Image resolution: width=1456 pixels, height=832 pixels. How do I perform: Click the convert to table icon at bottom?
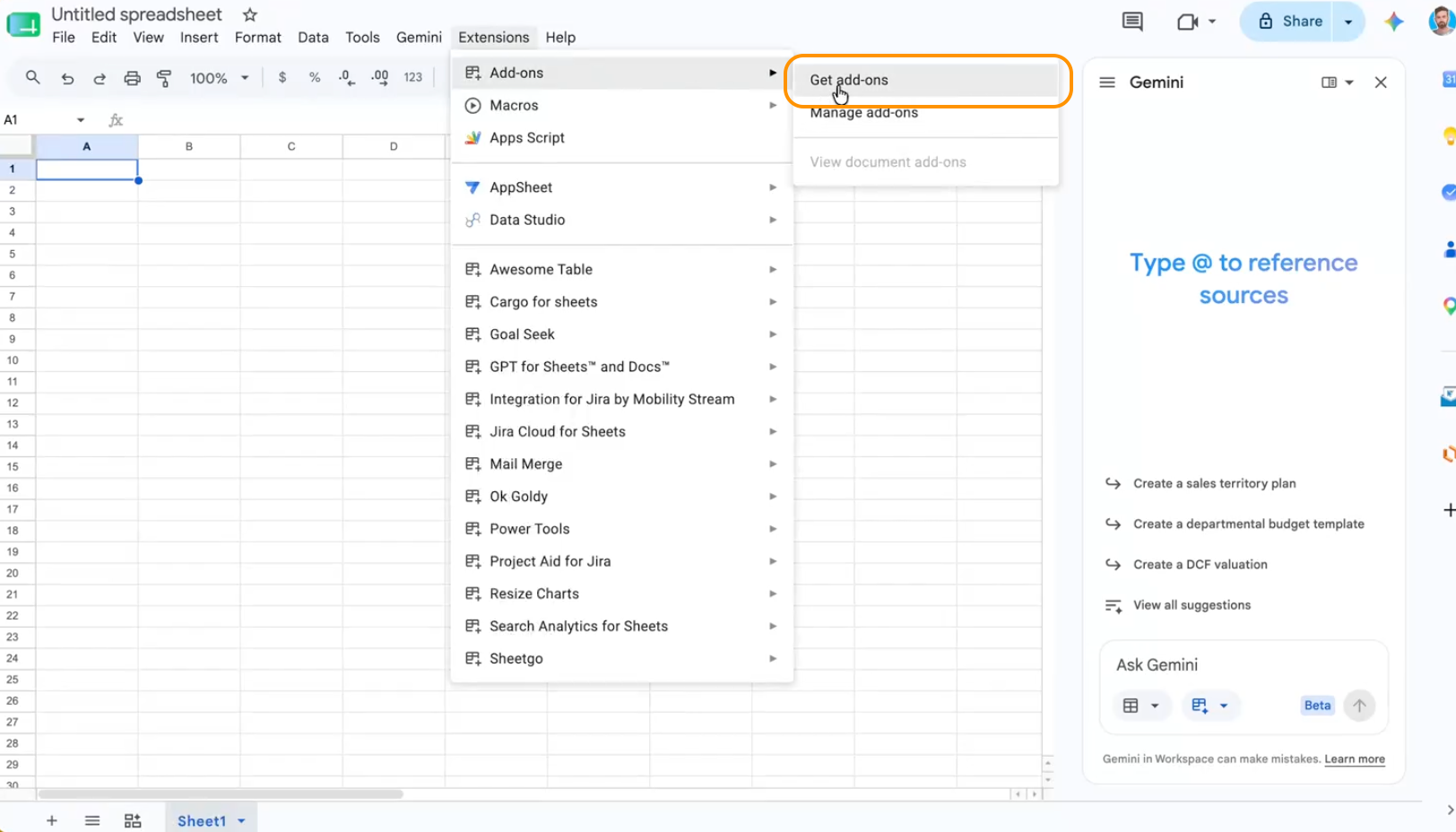[x=133, y=820]
